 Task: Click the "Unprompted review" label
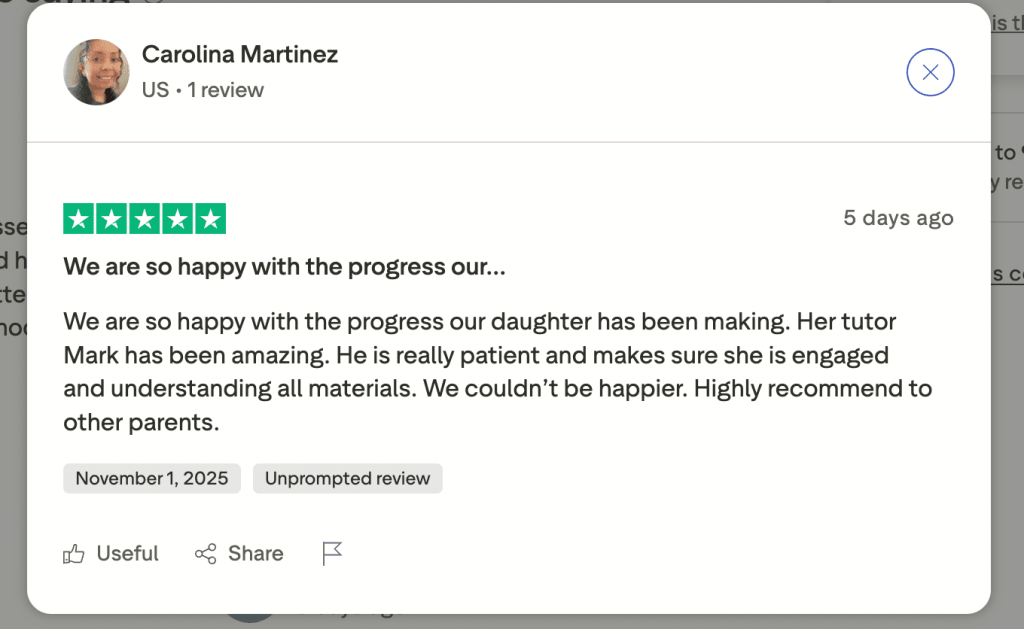pos(347,478)
